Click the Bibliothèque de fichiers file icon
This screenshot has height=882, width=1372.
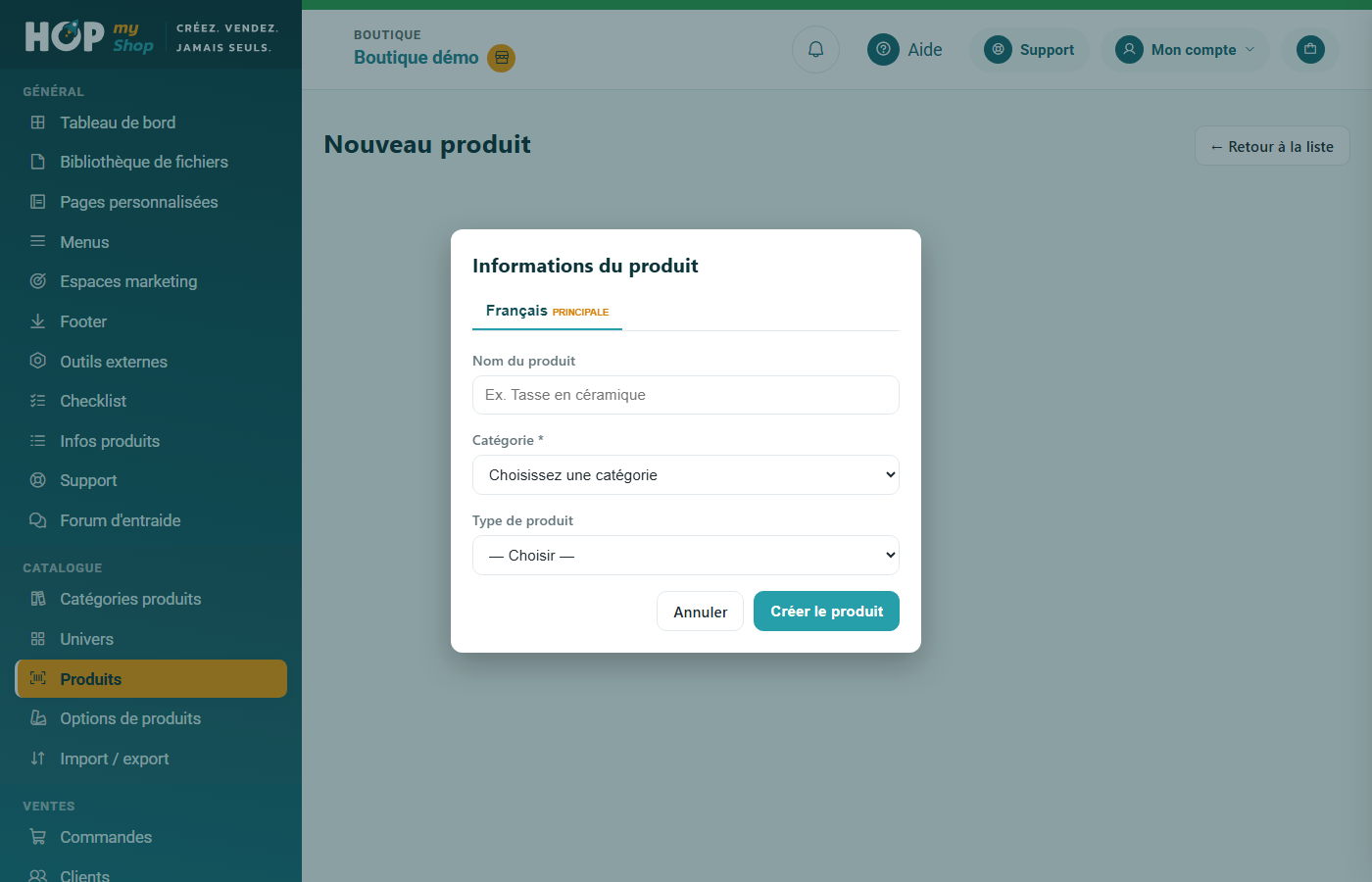click(38, 162)
